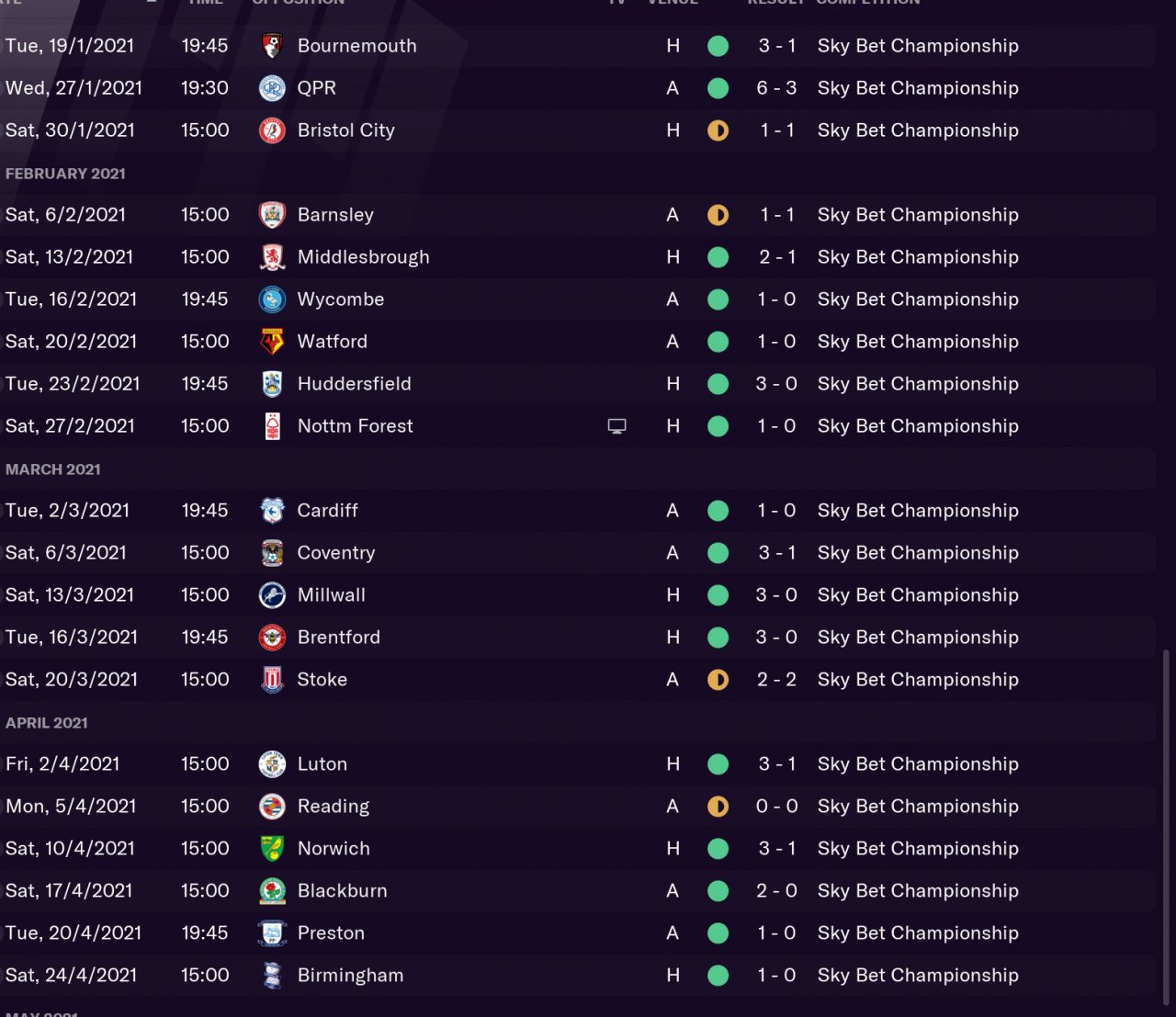The height and width of the screenshot is (1017, 1176).
Task: Open the 6 - 3 result against QPR
Action: click(776, 88)
